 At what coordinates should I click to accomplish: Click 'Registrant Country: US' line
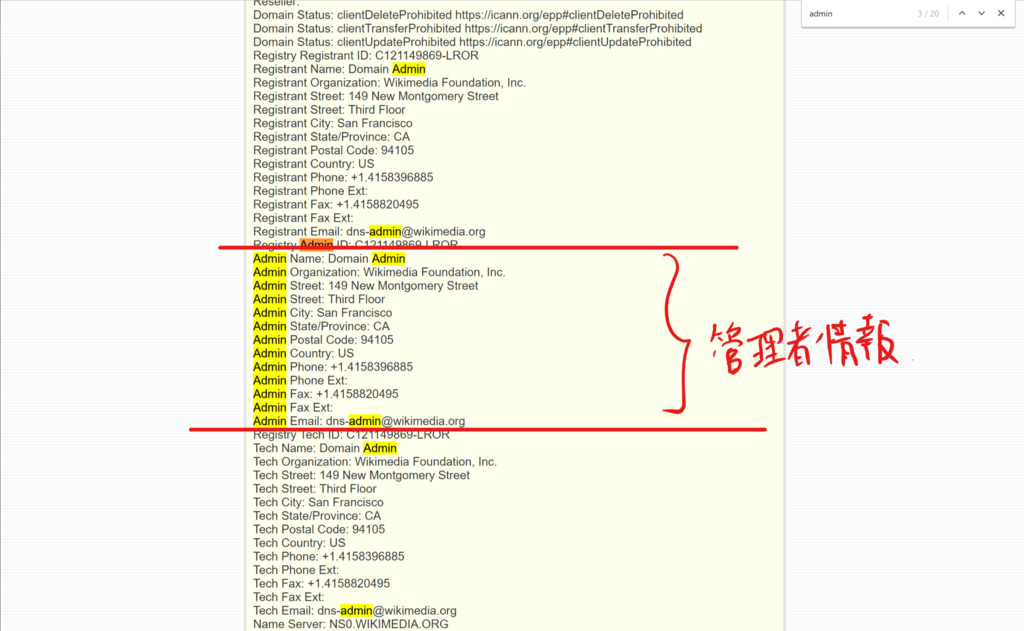(313, 164)
